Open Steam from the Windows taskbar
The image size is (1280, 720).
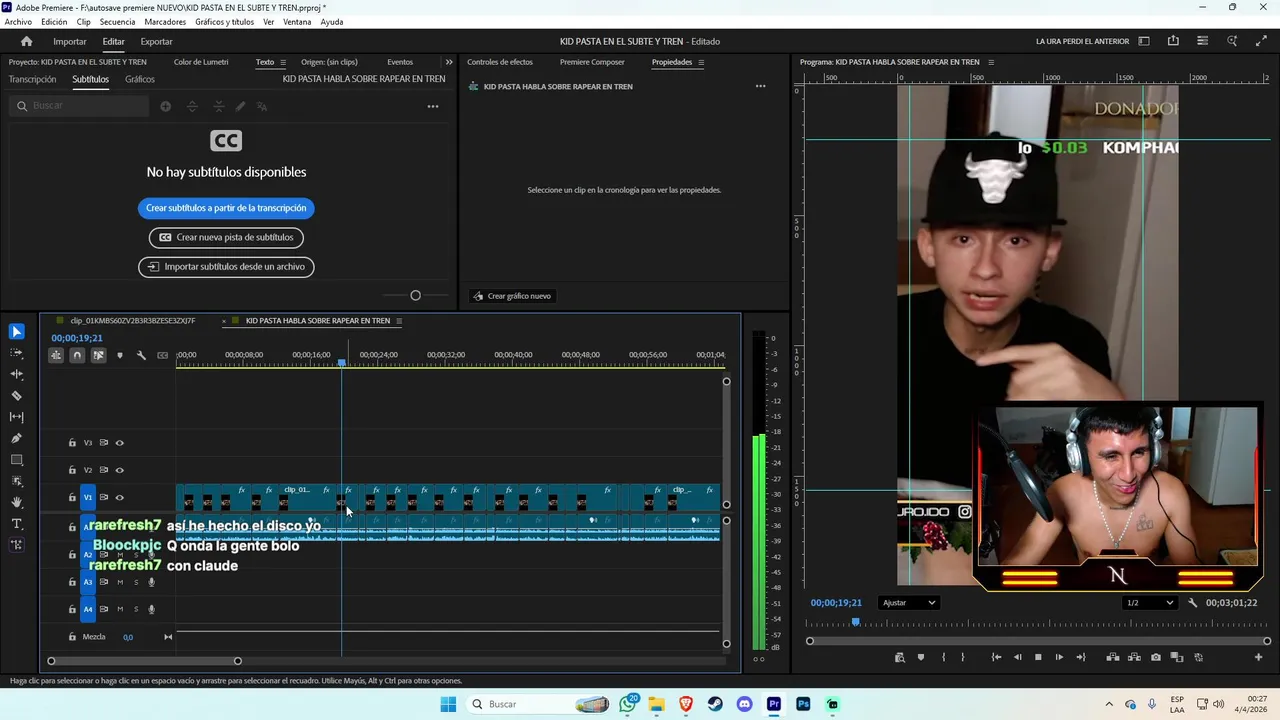715,704
